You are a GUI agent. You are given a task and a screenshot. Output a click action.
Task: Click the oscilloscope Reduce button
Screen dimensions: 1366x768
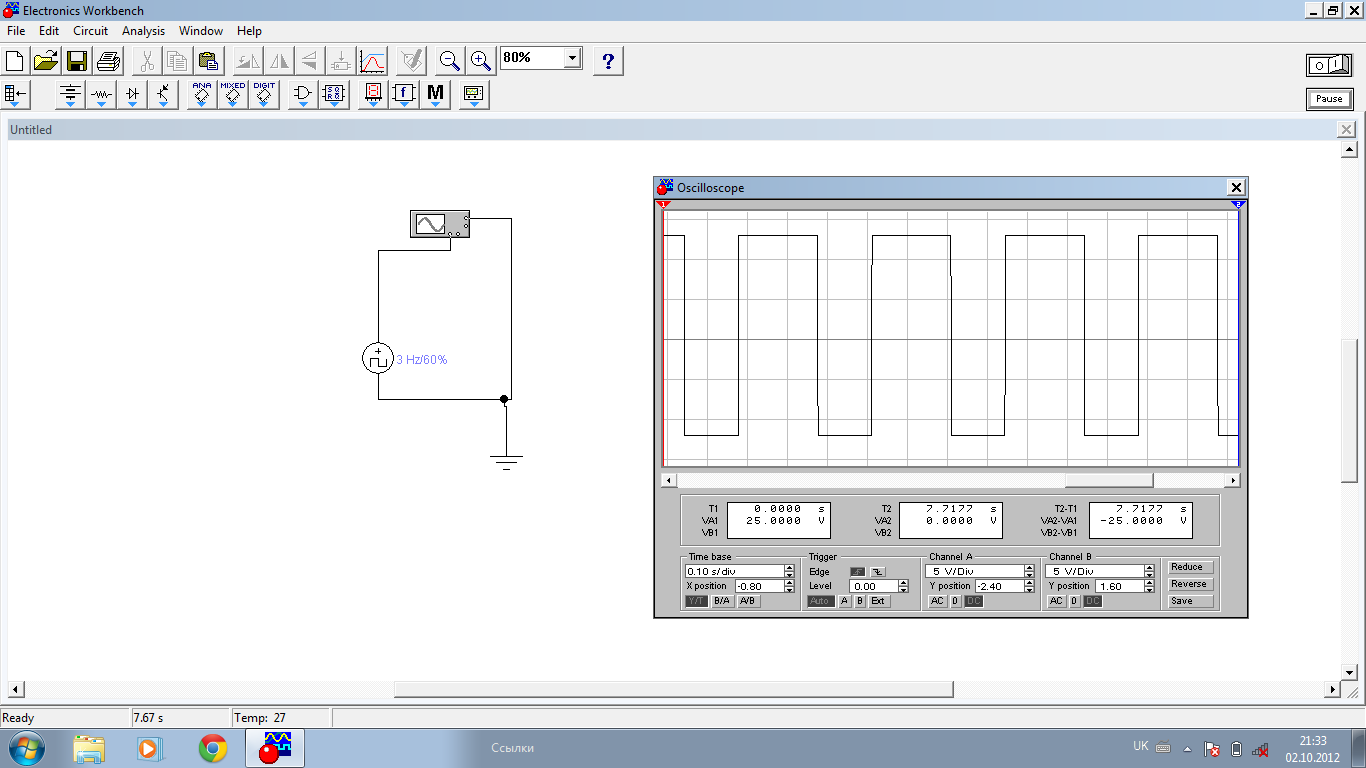[1190, 567]
